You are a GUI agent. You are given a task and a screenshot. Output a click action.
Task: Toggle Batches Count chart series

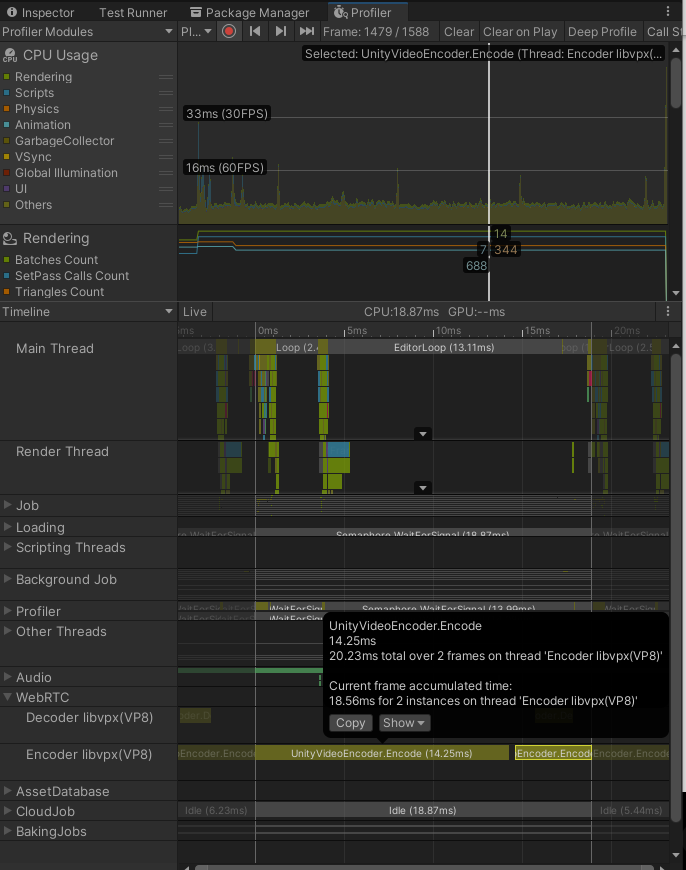coord(7,260)
